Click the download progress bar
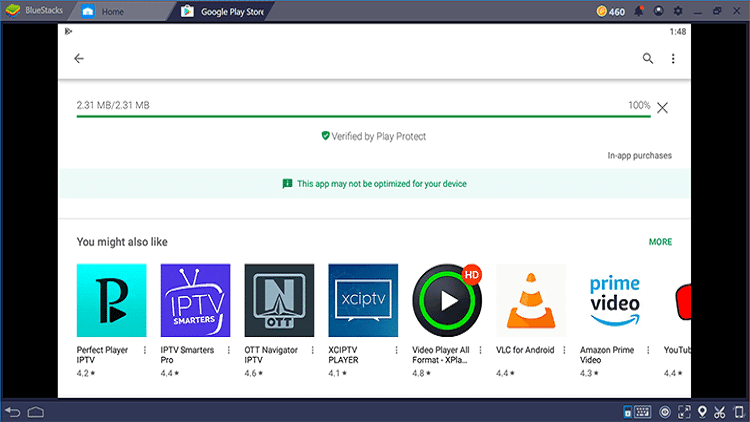750x422 pixels. [364, 116]
